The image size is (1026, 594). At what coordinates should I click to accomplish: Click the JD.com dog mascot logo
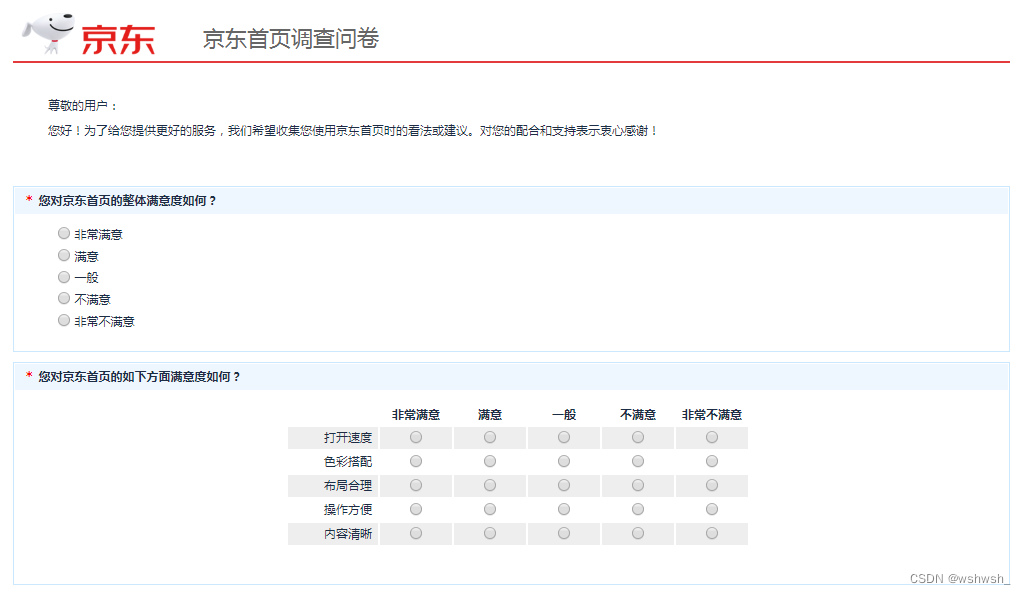click(x=48, y=33)
